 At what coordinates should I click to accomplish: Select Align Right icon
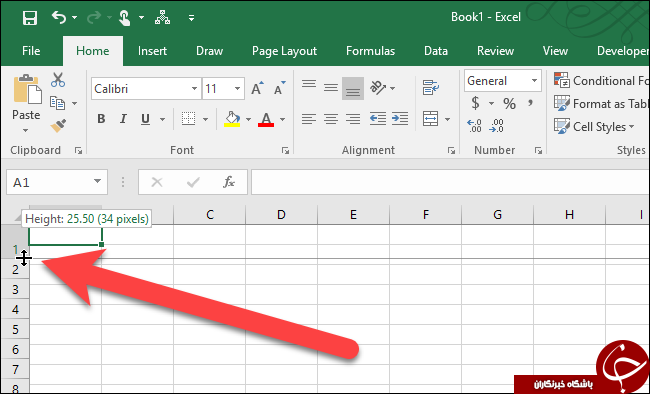[x=353, y=119]
